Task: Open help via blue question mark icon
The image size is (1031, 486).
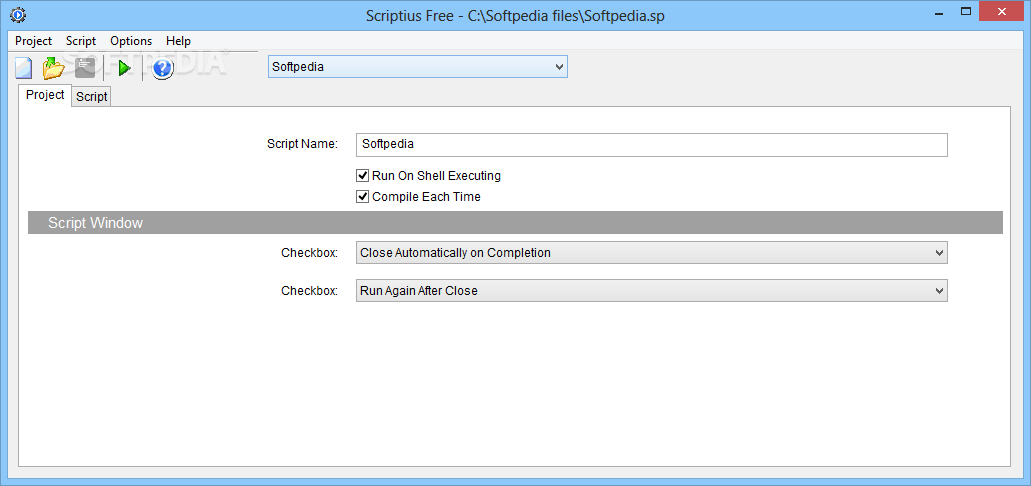Action: 162,68
